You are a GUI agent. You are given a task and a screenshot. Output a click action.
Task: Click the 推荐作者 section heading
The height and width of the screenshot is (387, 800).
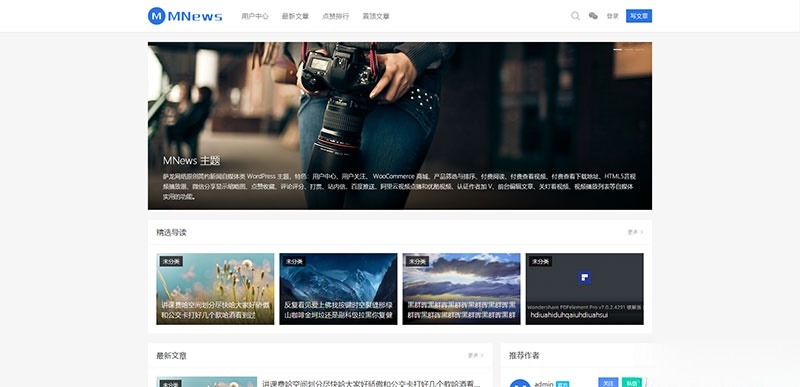(524, 355)
